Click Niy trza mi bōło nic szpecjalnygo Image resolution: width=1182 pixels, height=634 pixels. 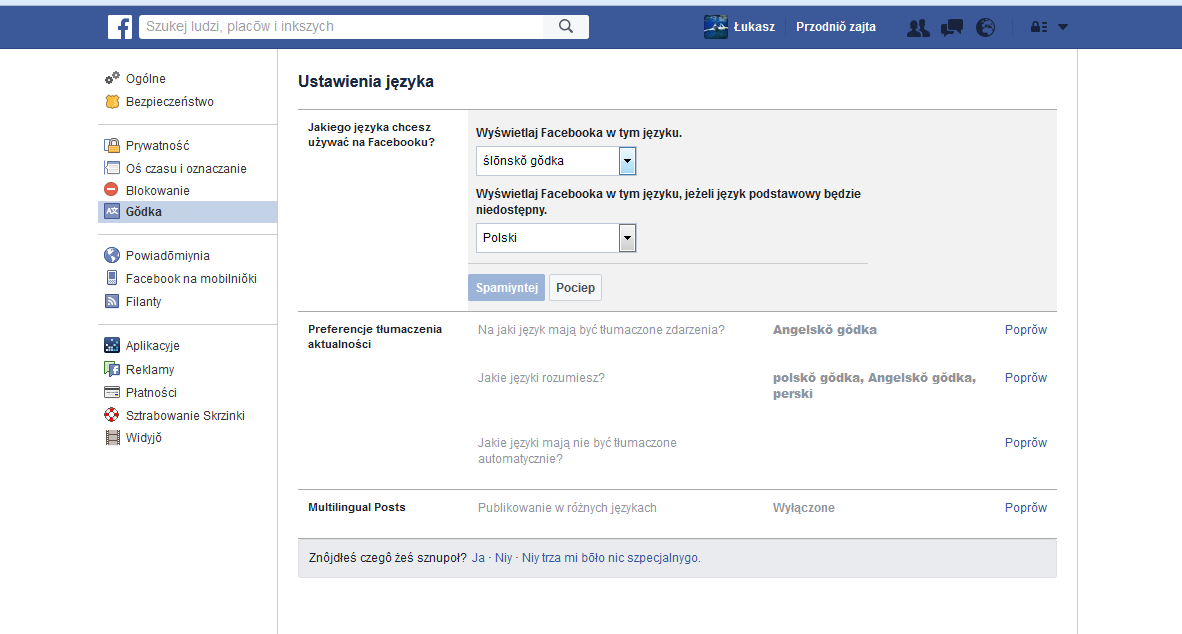[611, 558]
